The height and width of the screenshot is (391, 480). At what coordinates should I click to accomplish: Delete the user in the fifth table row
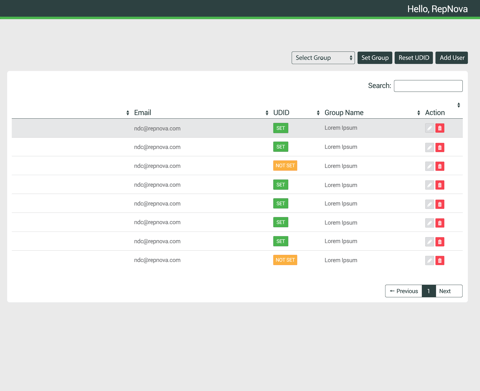click(440, 204)
